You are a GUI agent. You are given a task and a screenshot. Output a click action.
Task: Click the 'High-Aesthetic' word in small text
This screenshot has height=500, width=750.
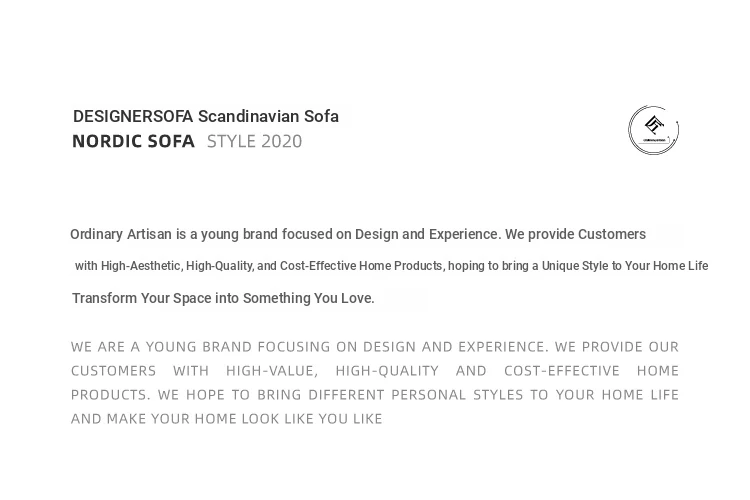(x=140, y=266)
